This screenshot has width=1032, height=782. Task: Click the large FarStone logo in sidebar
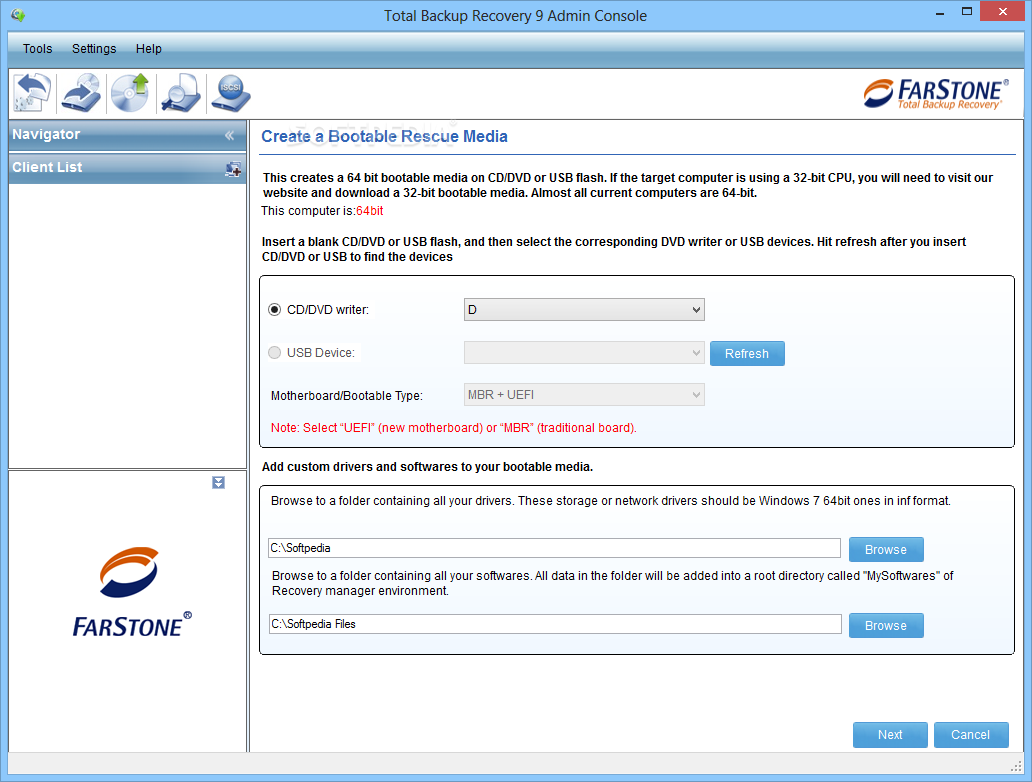pos(132,592)
